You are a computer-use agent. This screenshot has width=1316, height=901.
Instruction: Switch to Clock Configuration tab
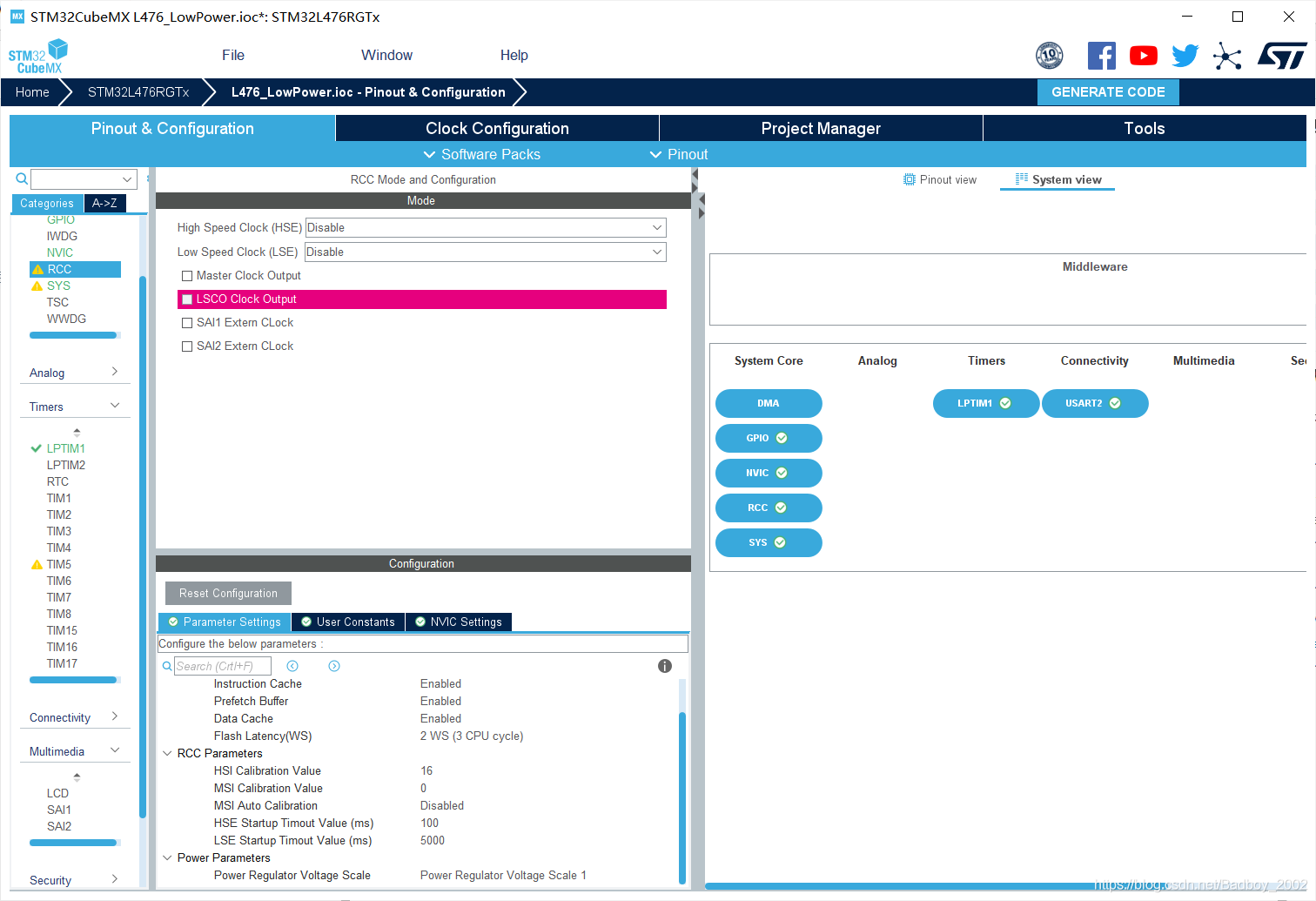coord(497,128)
